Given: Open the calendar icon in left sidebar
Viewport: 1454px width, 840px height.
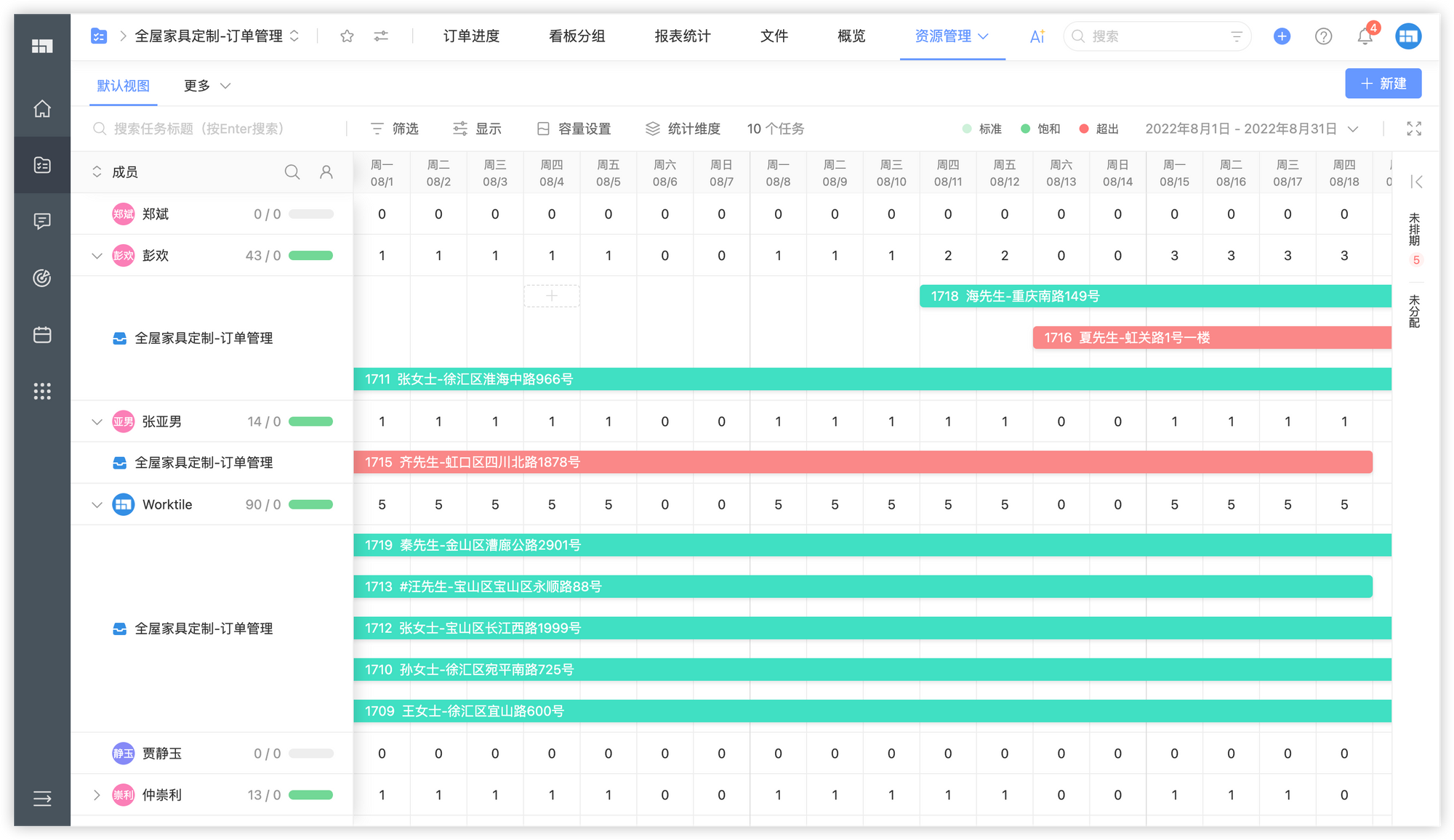Looking at the screenshot, I should click(x=42, y=335).
